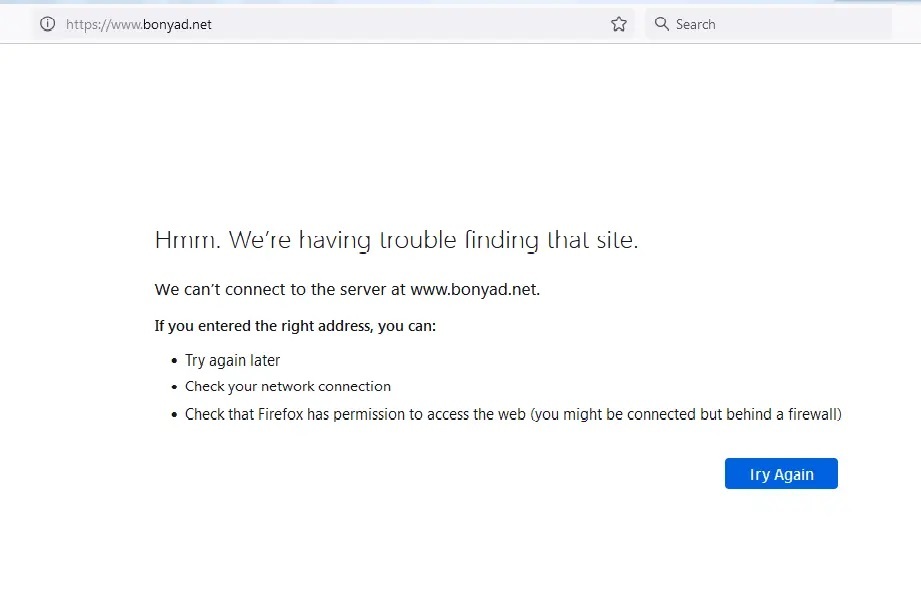Click the magnifying glass icon in the search bar
The image size is (921, 610).
pyautogui.click(x=661, y=23)
